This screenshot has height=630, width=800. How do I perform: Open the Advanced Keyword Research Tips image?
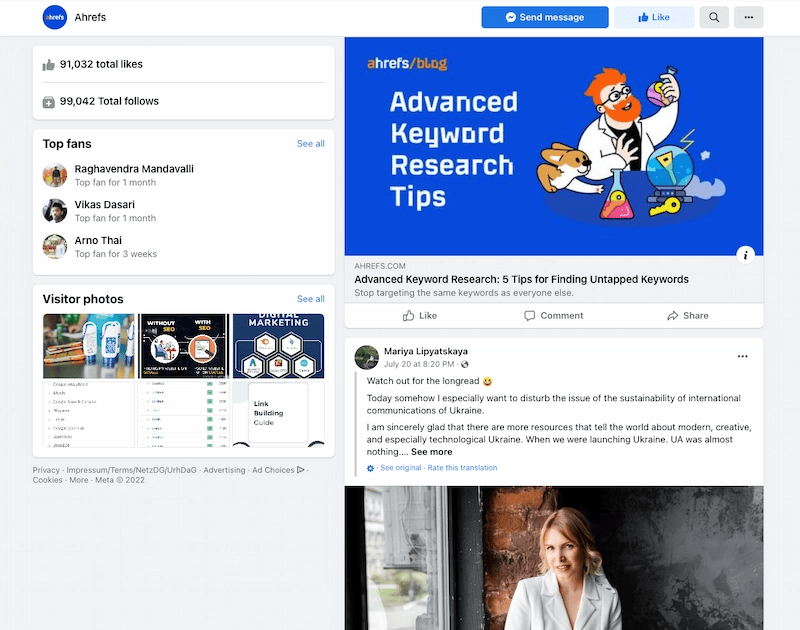[x=554, y=146]
